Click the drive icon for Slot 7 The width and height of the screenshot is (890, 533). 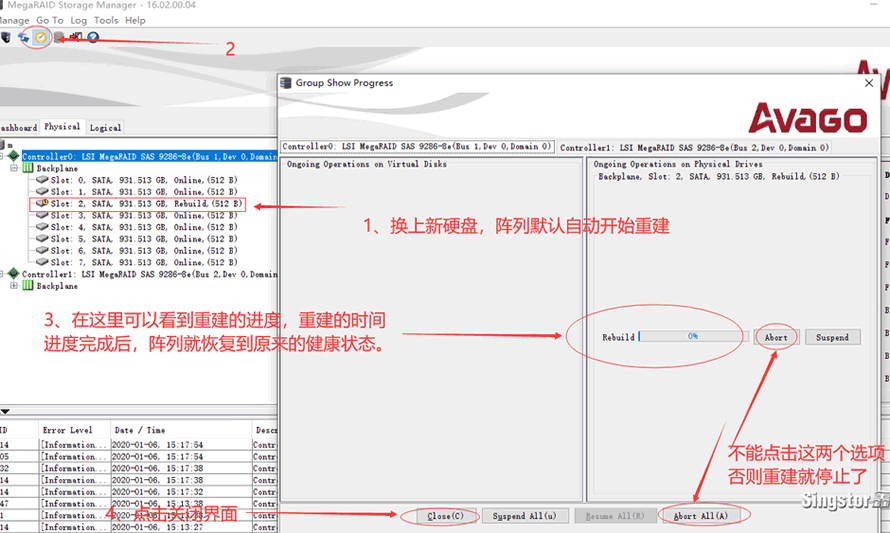coord(42,262)
